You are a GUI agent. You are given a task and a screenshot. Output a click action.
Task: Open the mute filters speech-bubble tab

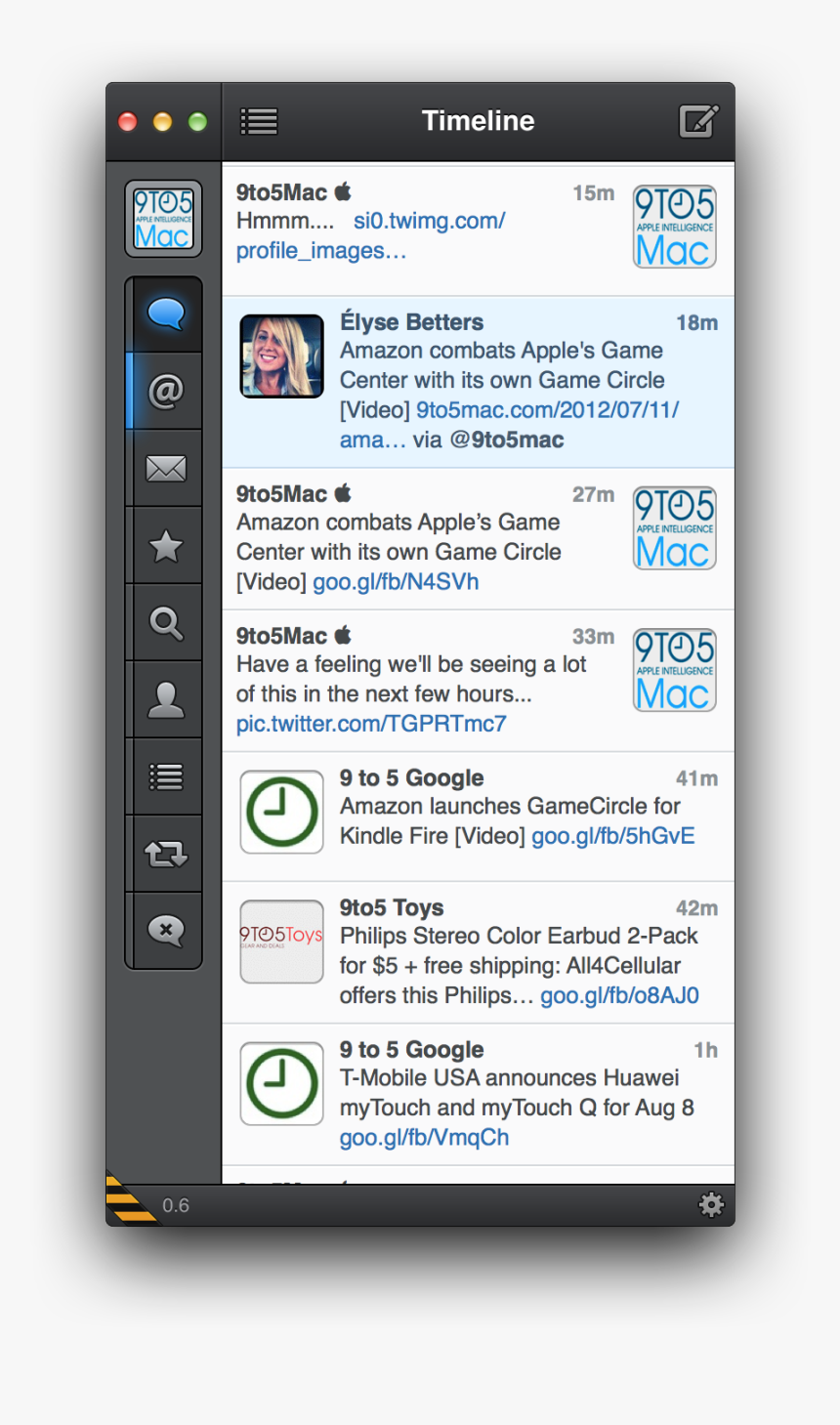pyautogui.click(x=165, y=931)
